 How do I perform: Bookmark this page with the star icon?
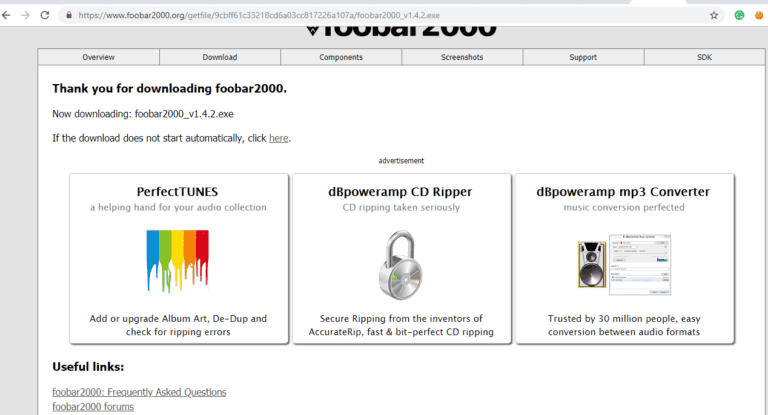714,15
